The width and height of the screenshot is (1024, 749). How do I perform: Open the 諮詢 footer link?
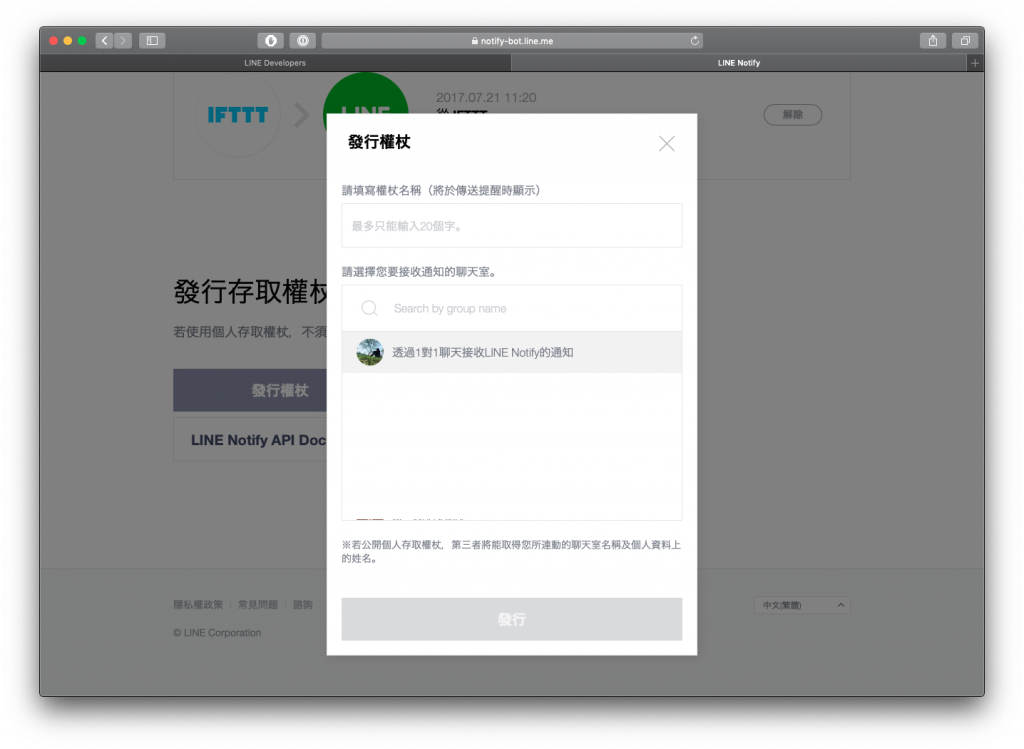[302, 605]
